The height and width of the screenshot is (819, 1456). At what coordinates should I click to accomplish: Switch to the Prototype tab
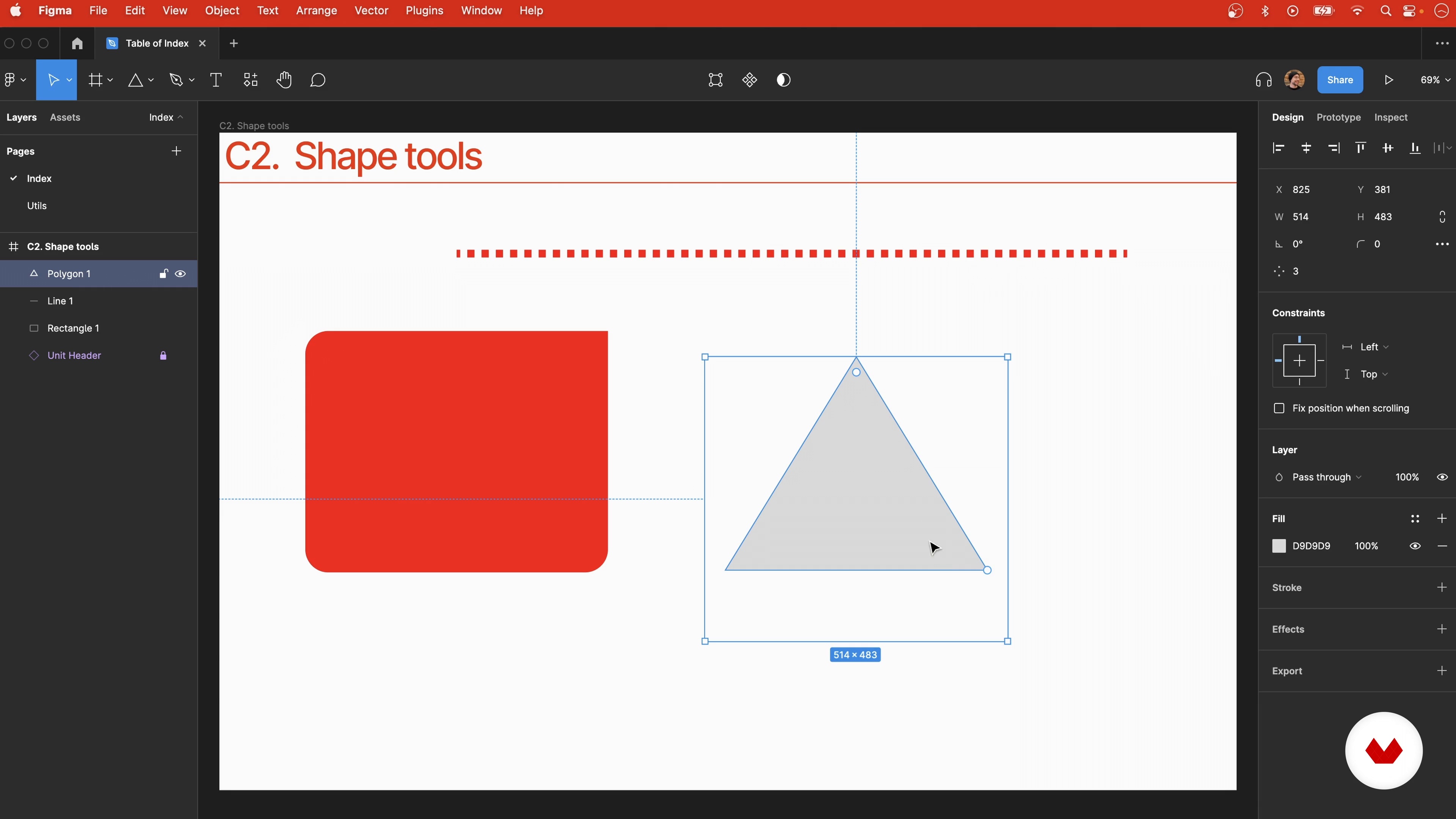click(1338, 117)
